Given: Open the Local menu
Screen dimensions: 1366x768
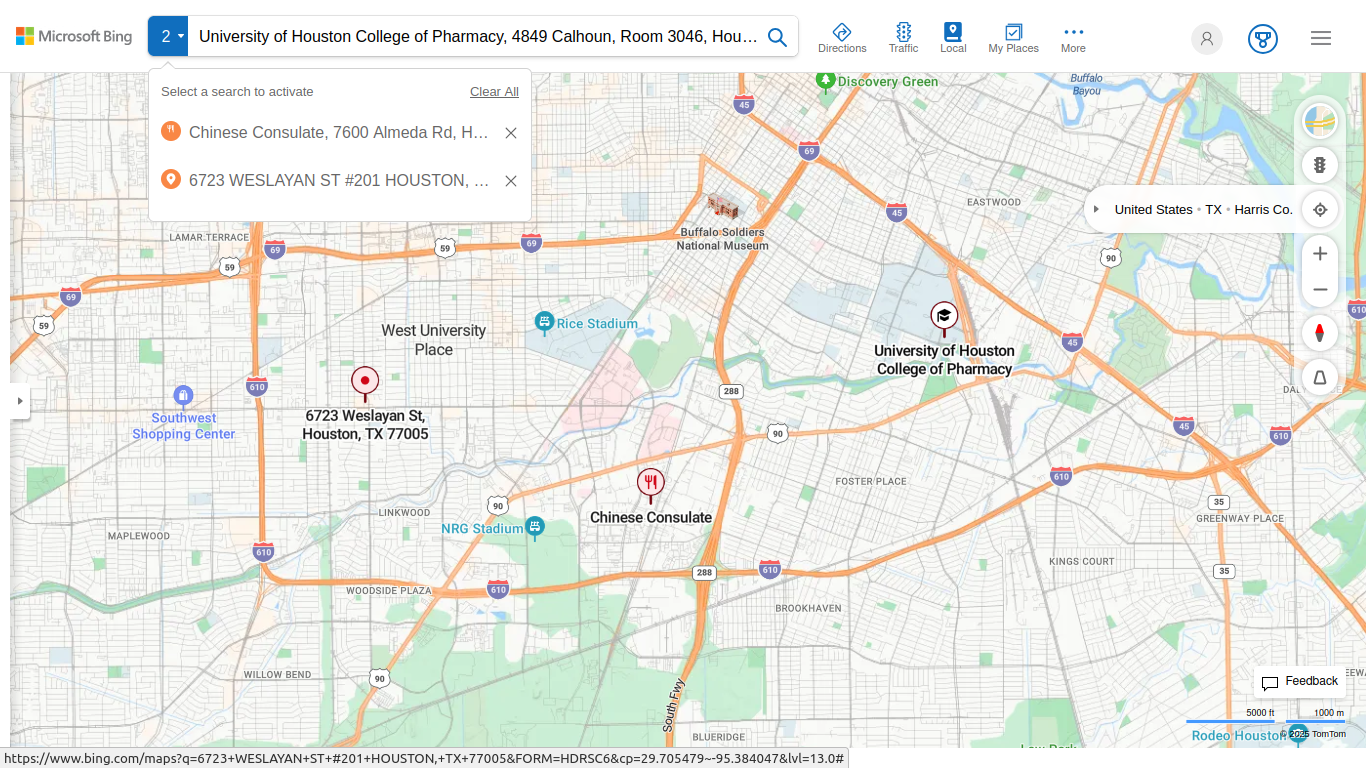Looking at the screenshot, I should coord(953,38).
